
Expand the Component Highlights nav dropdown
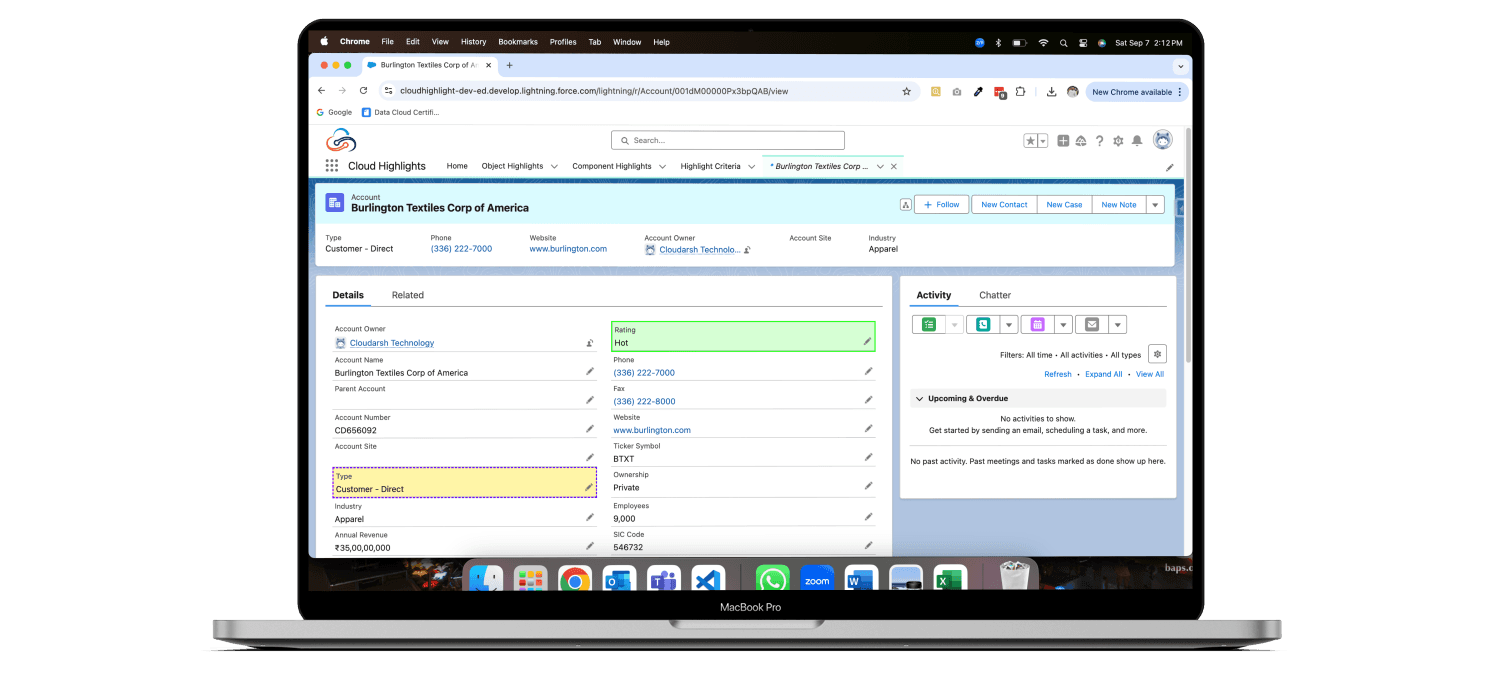click(662, 167)
